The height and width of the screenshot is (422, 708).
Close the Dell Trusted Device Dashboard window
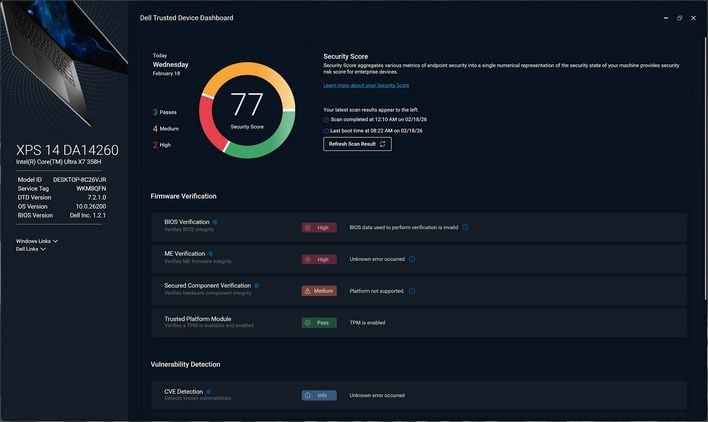click(693, 18)
